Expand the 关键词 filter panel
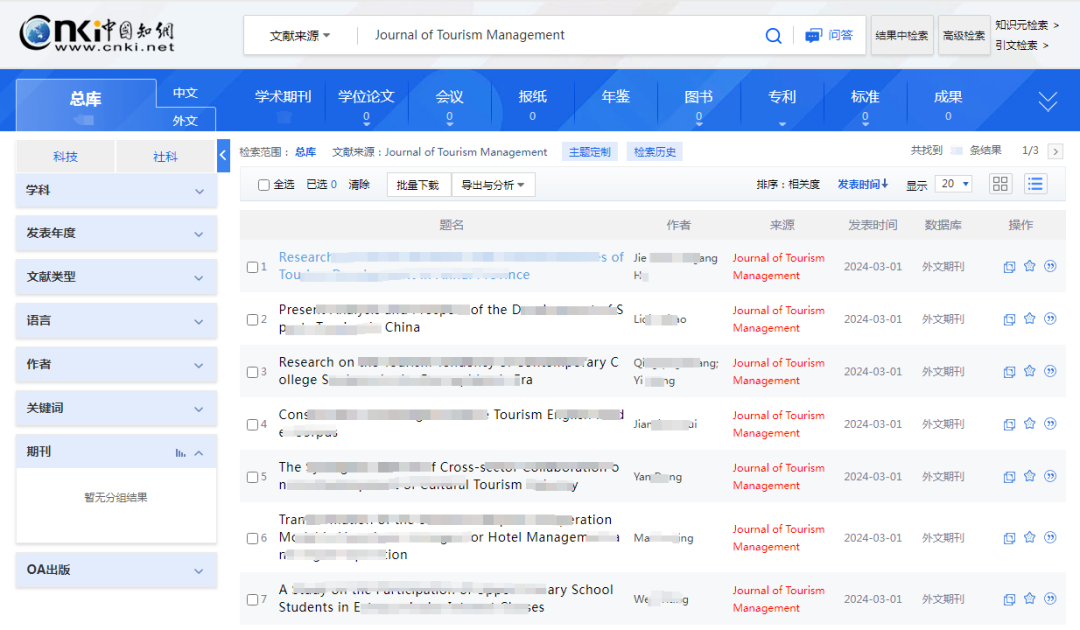The width and height of the screenshot is (1080, 630). [x=116, y=408]
